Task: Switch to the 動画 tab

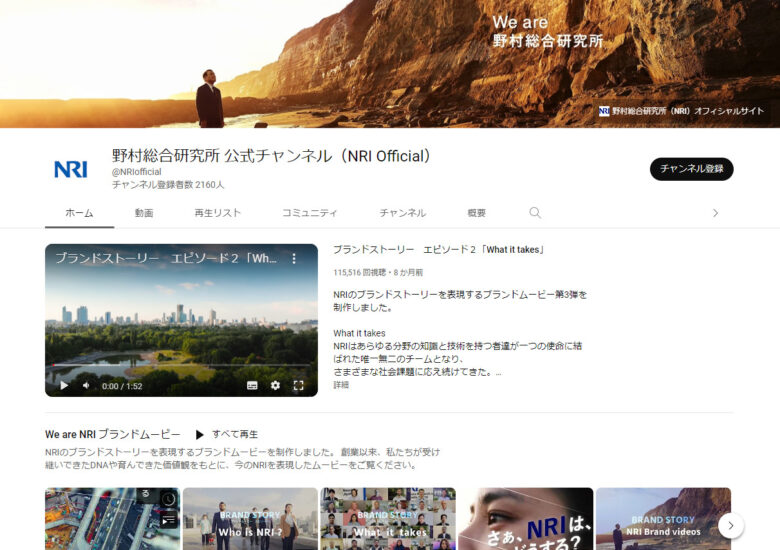Action: [144, 213]
